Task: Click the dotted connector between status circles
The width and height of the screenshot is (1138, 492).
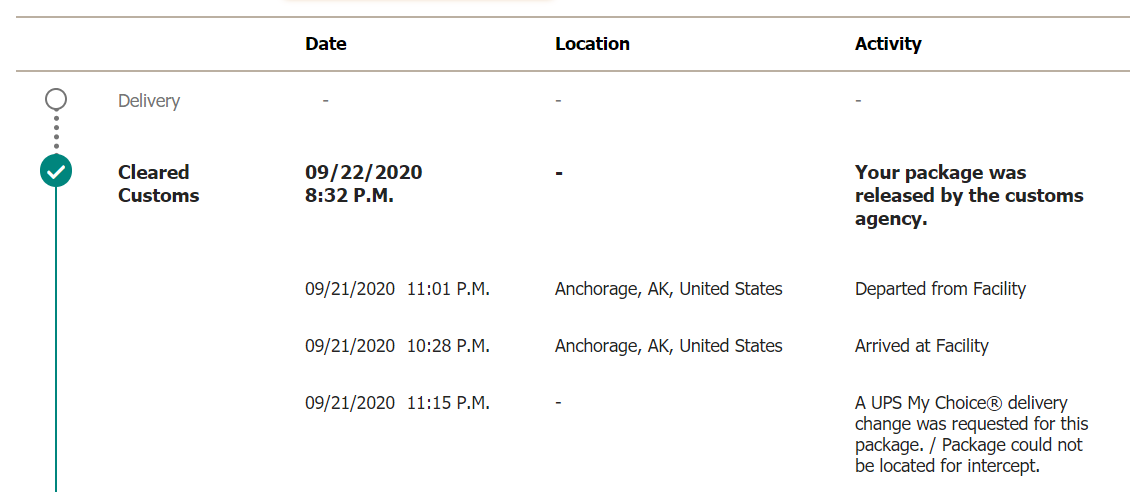Action: click(x=56, y=132)
